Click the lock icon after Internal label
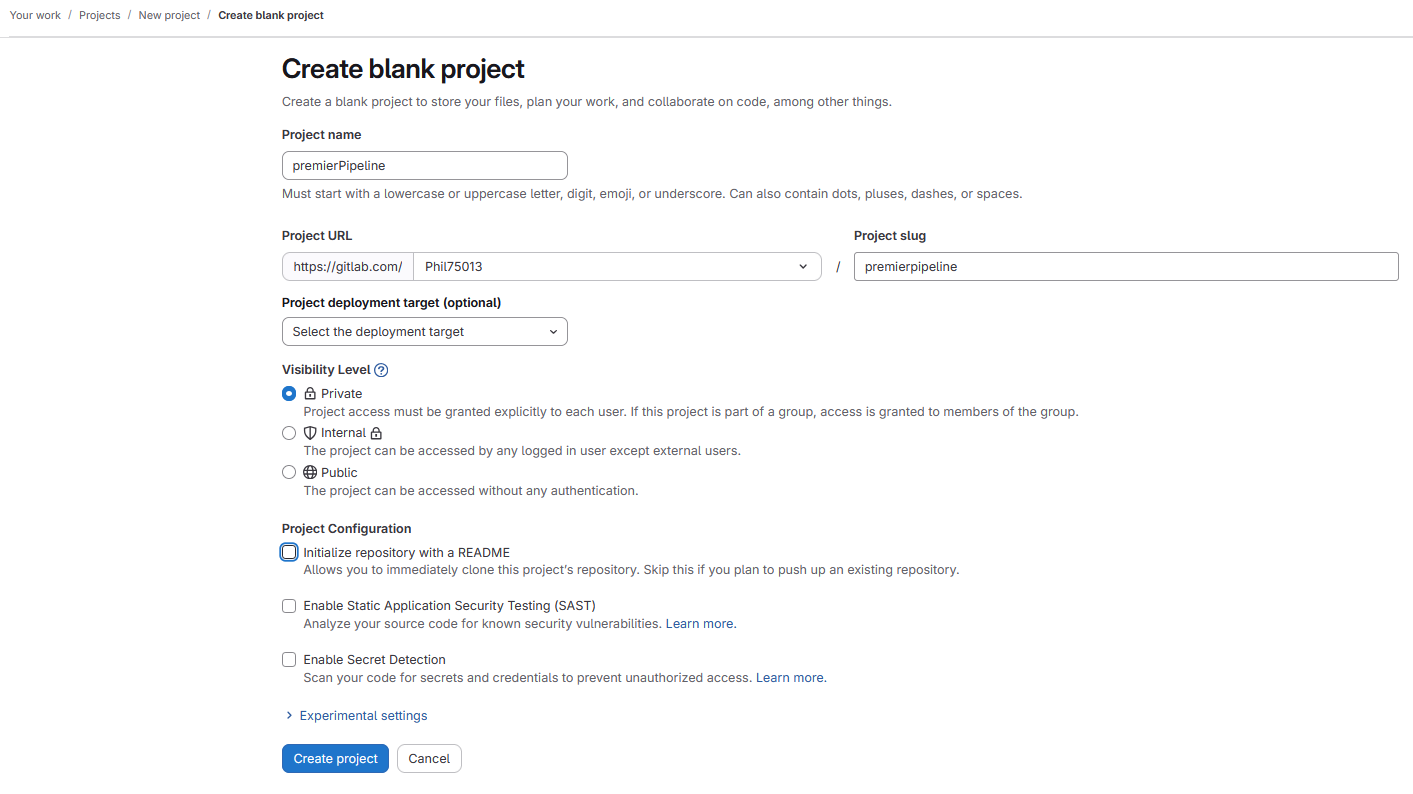This screenshot has width=1413, height=794. [x=376, y=433]
